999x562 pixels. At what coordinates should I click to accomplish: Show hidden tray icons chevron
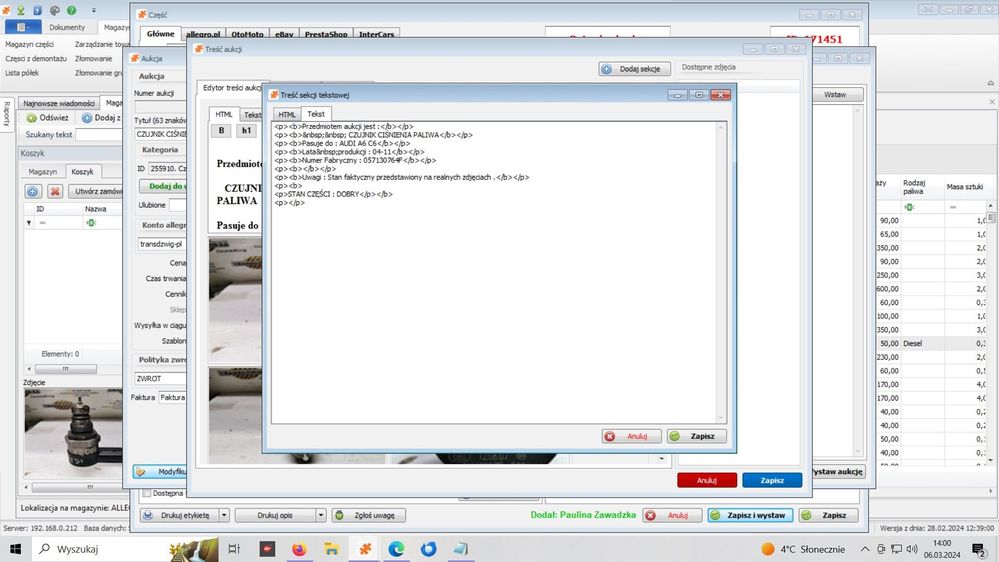865,549
